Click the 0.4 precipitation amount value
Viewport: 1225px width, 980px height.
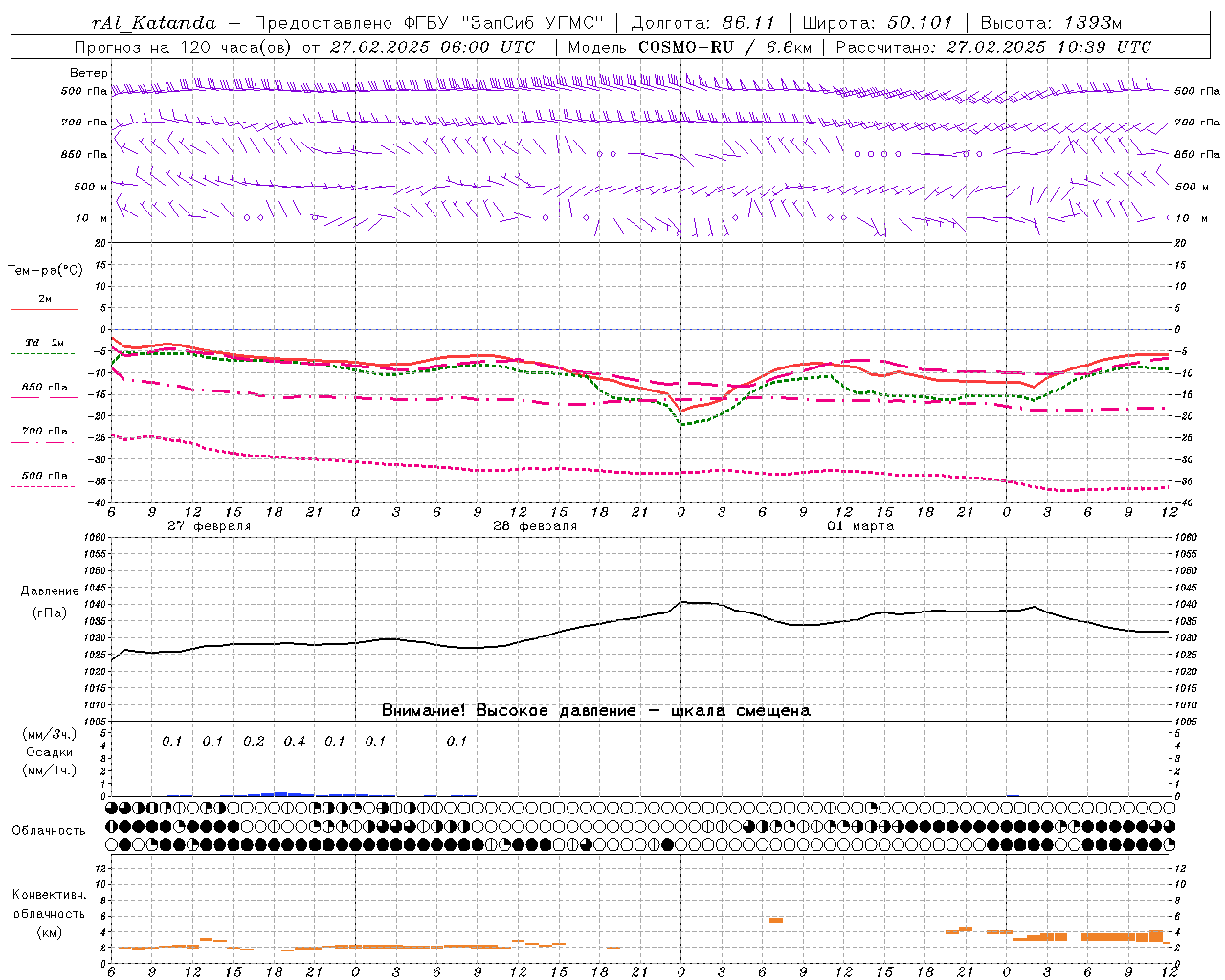tap(295, 741)
